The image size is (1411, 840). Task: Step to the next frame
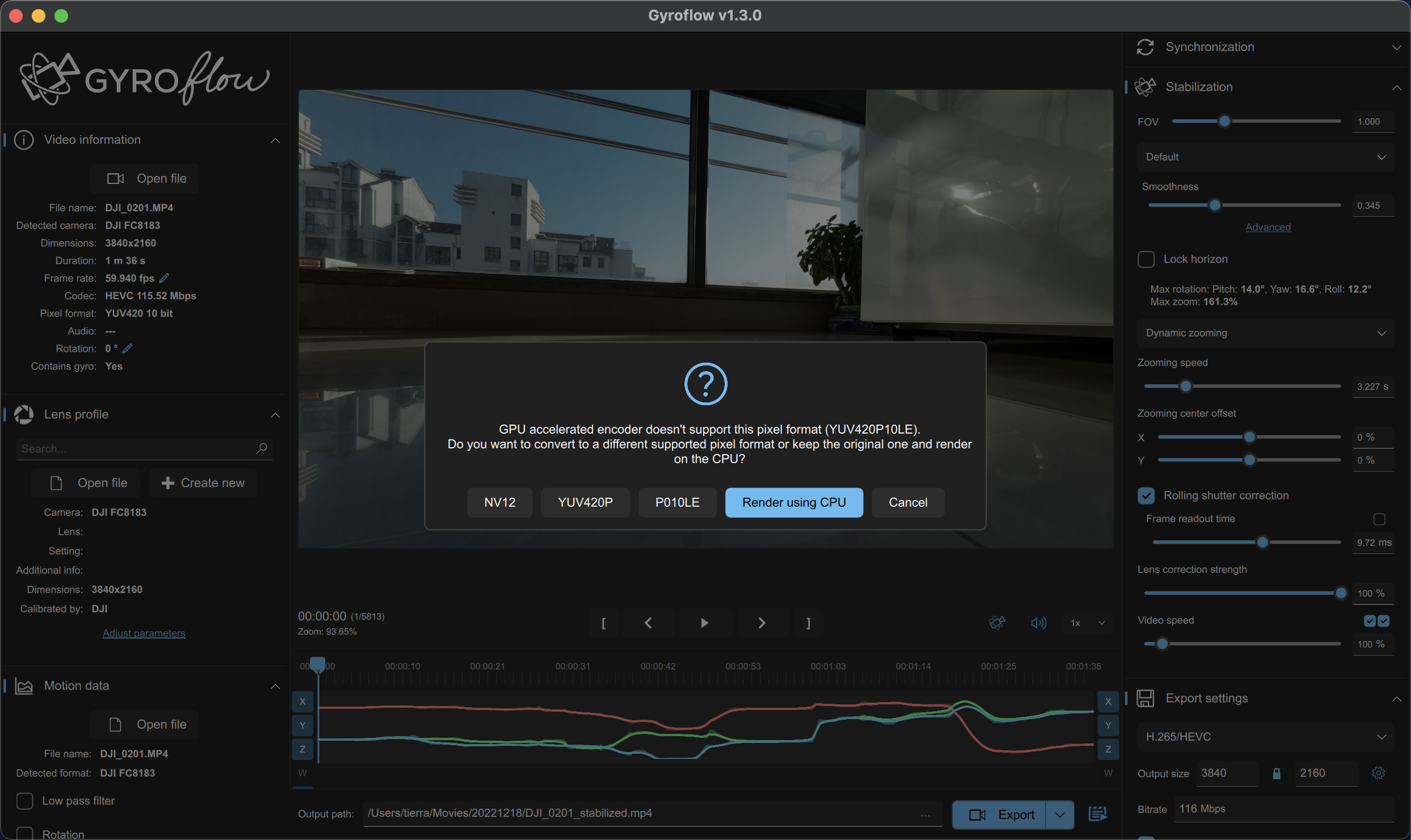click(762, 623)
